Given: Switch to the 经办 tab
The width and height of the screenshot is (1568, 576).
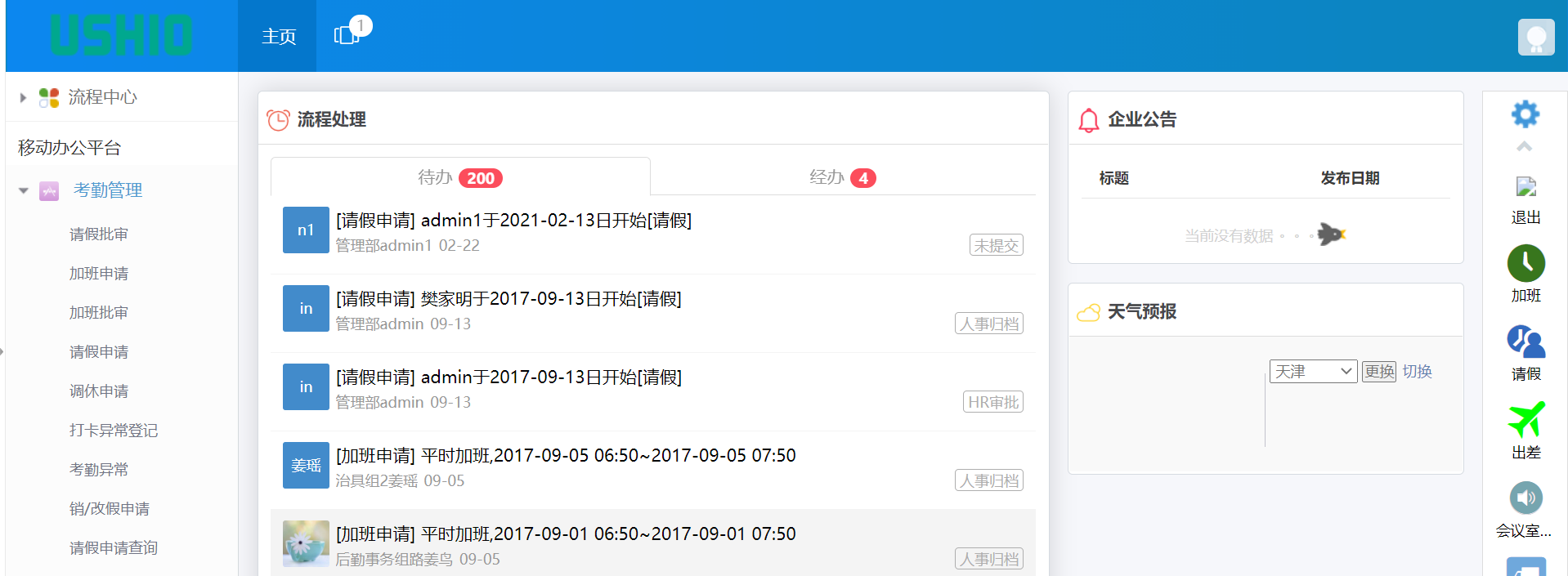Looking at the screenshot, I should tap(841, 177).
